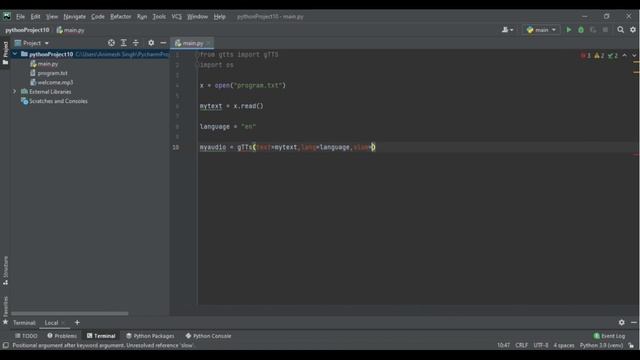Select opened file locator in Project panel

111,43
